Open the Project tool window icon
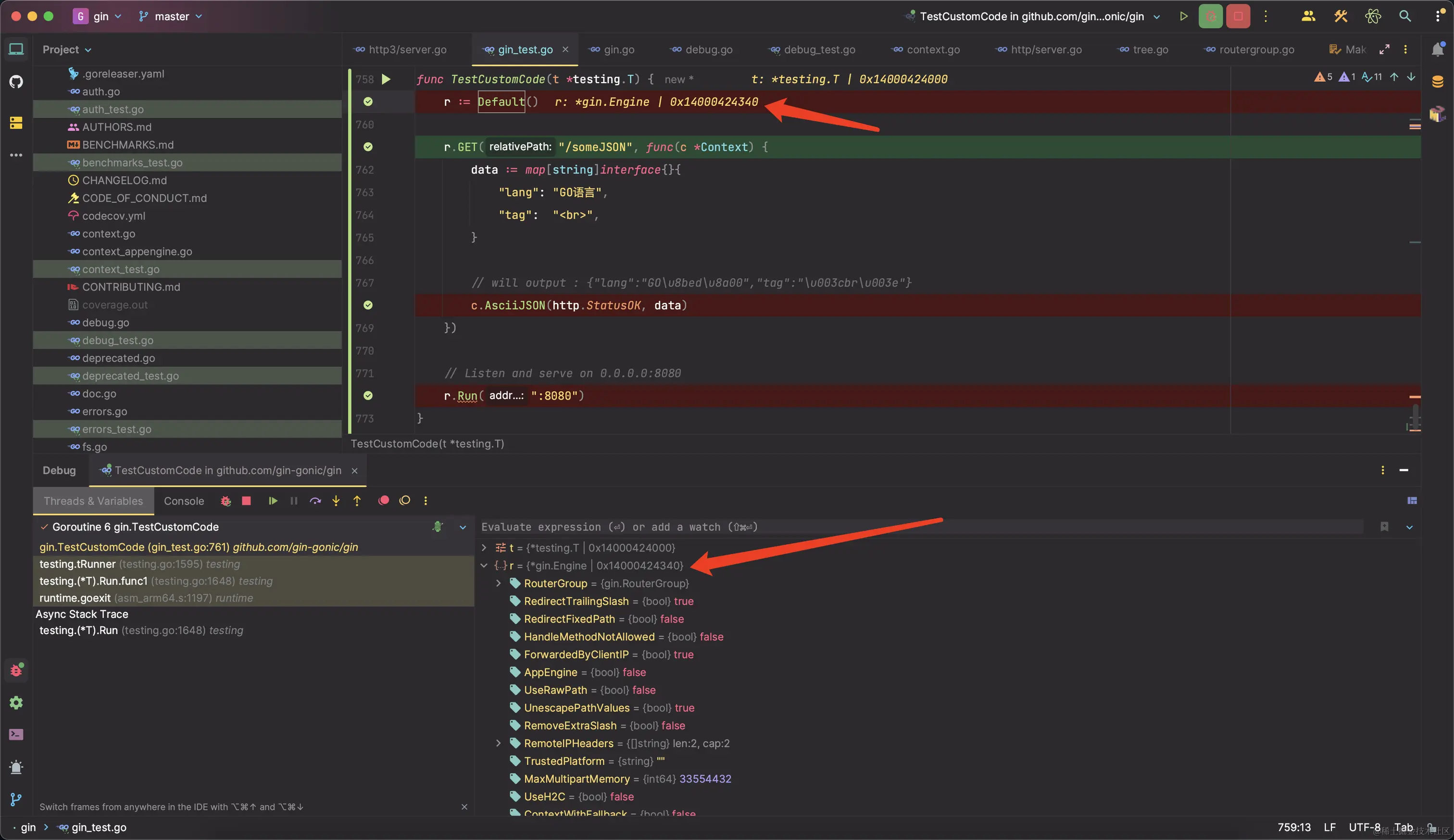 [x=16, y=50]
